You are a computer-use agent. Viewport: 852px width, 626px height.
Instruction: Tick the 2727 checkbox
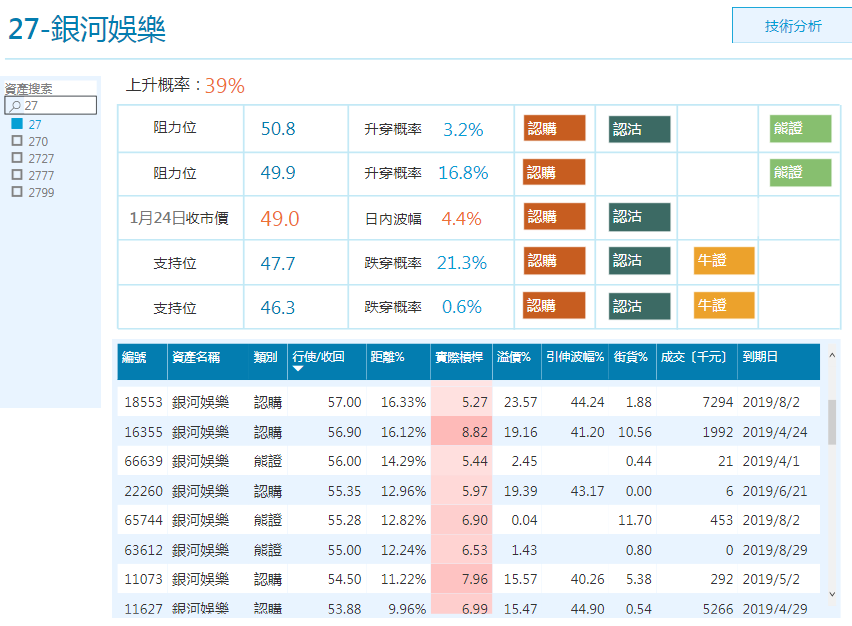[17, 158]
